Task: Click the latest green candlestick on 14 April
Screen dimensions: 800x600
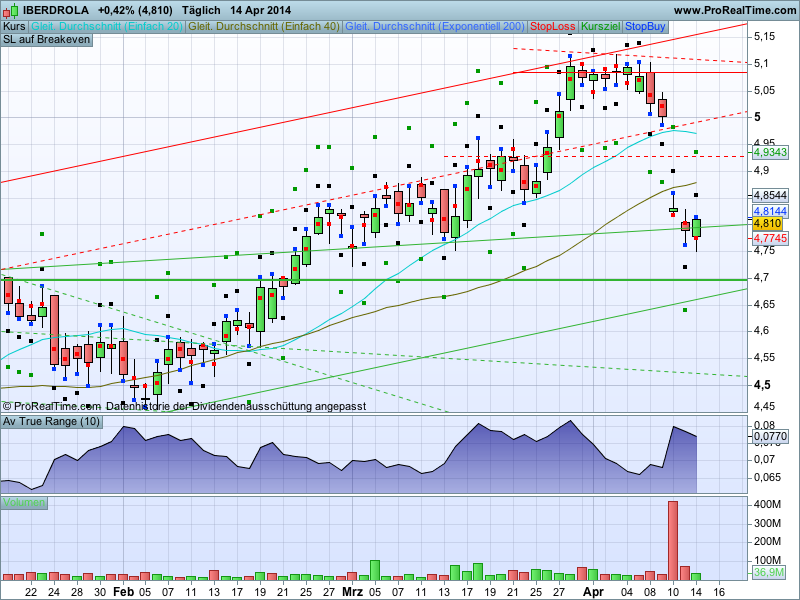Action: (x=696, y=228)
